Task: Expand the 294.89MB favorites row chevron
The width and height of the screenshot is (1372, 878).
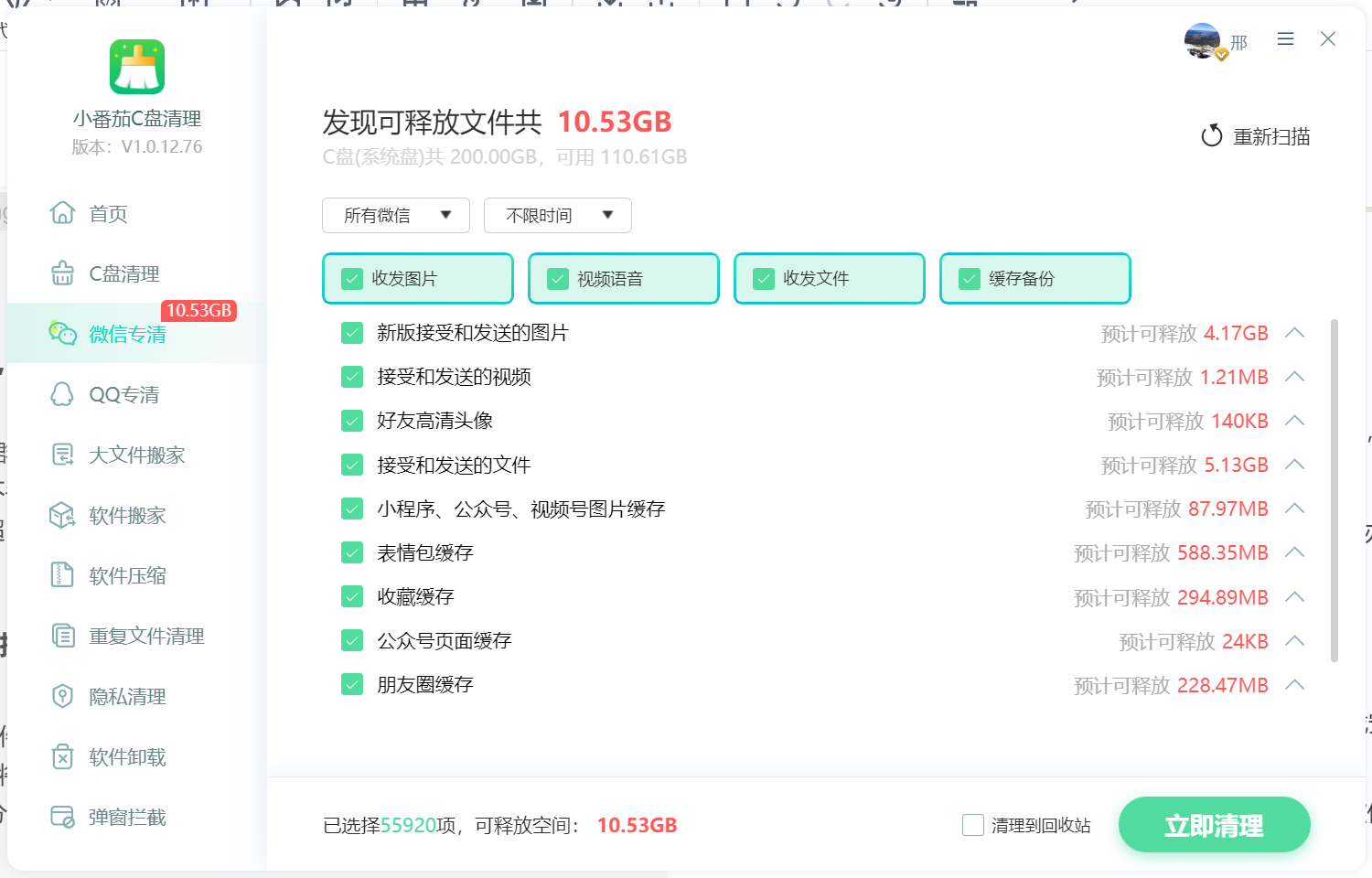Action: coord(1294,596)
